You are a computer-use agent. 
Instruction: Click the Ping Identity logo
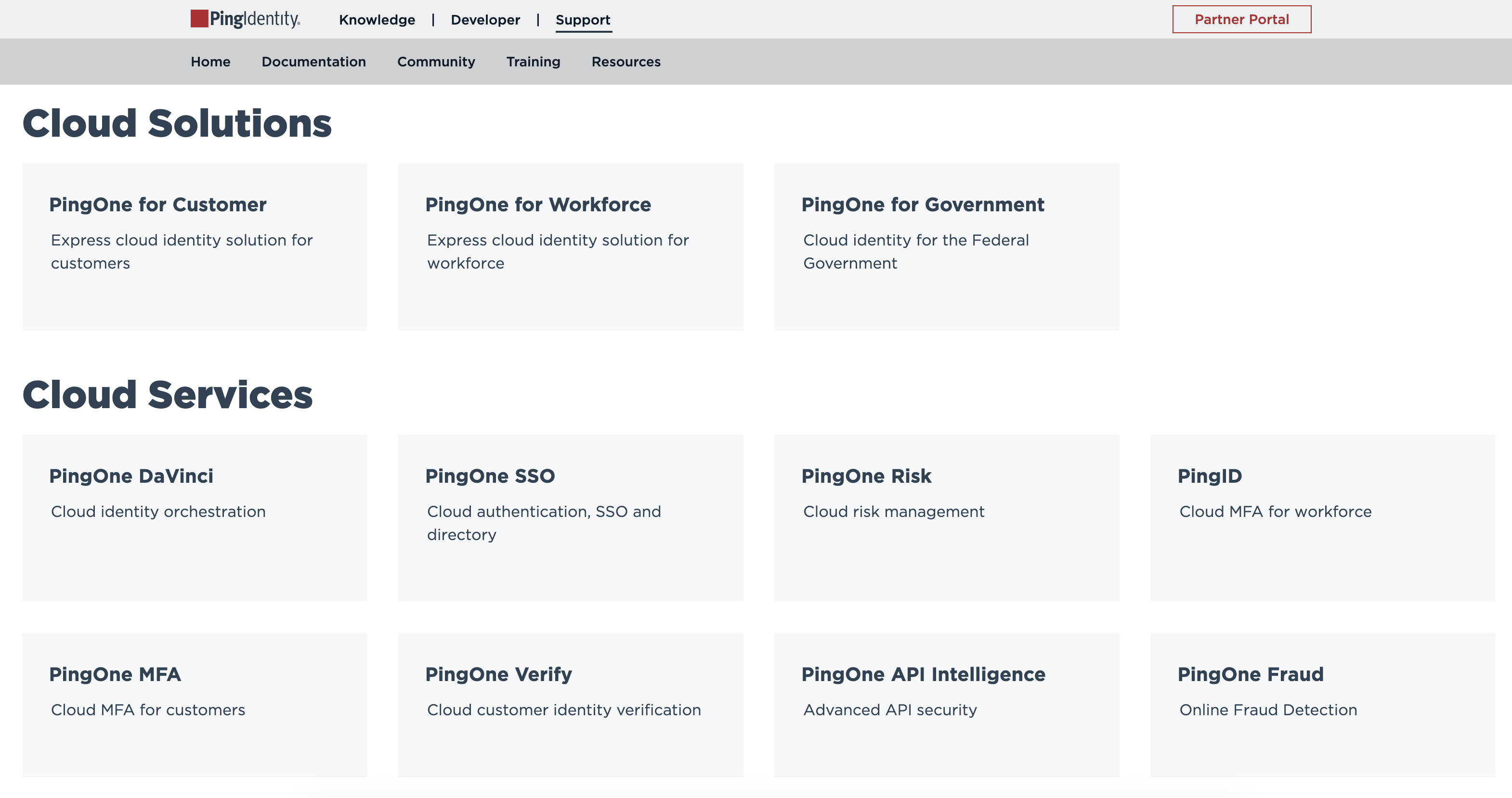(246, 19)
